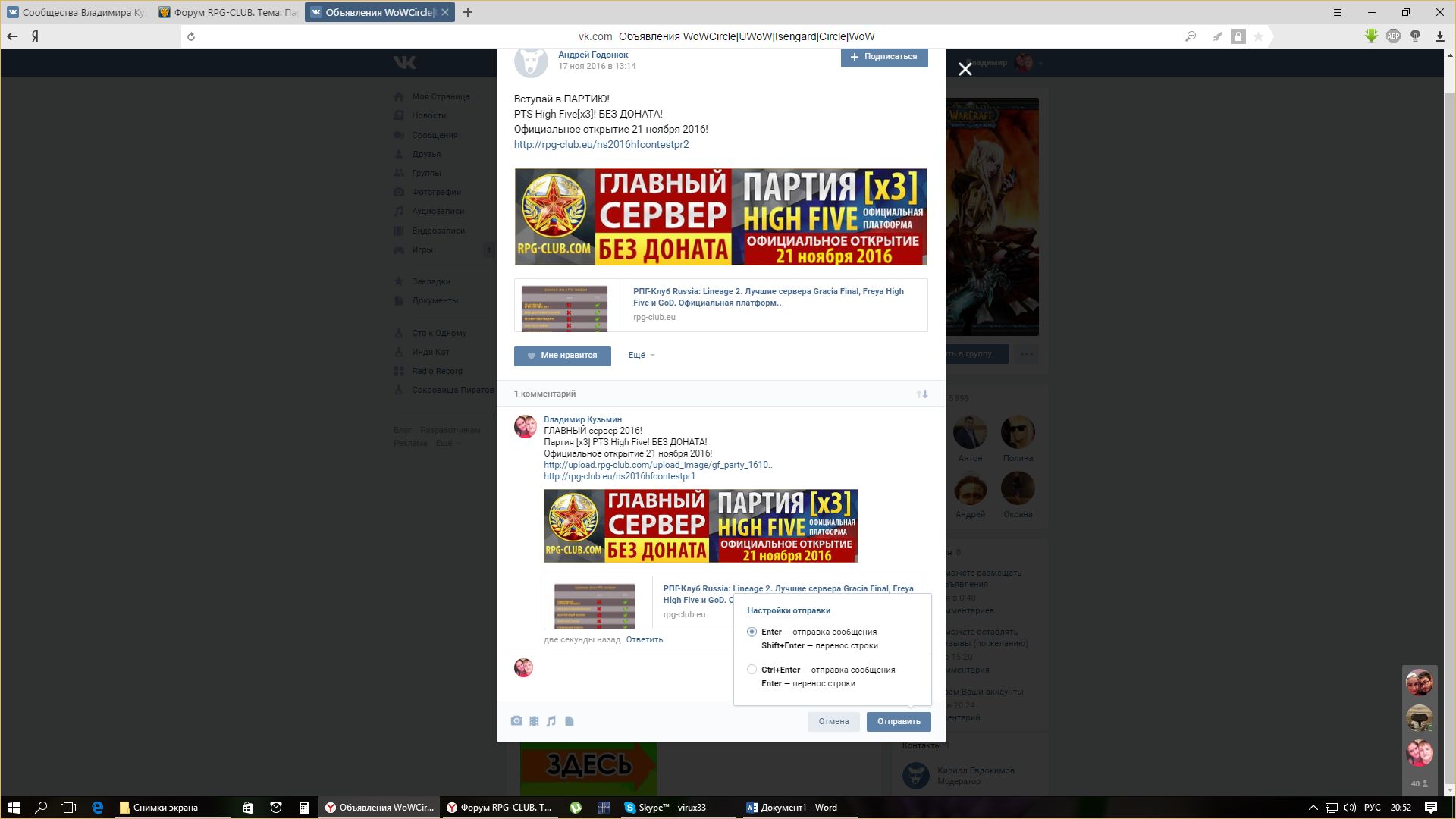The image size is (1456, 819).
Task: Click Отправить to send comment
Action: pyautogui.click(x=899, y=721)
